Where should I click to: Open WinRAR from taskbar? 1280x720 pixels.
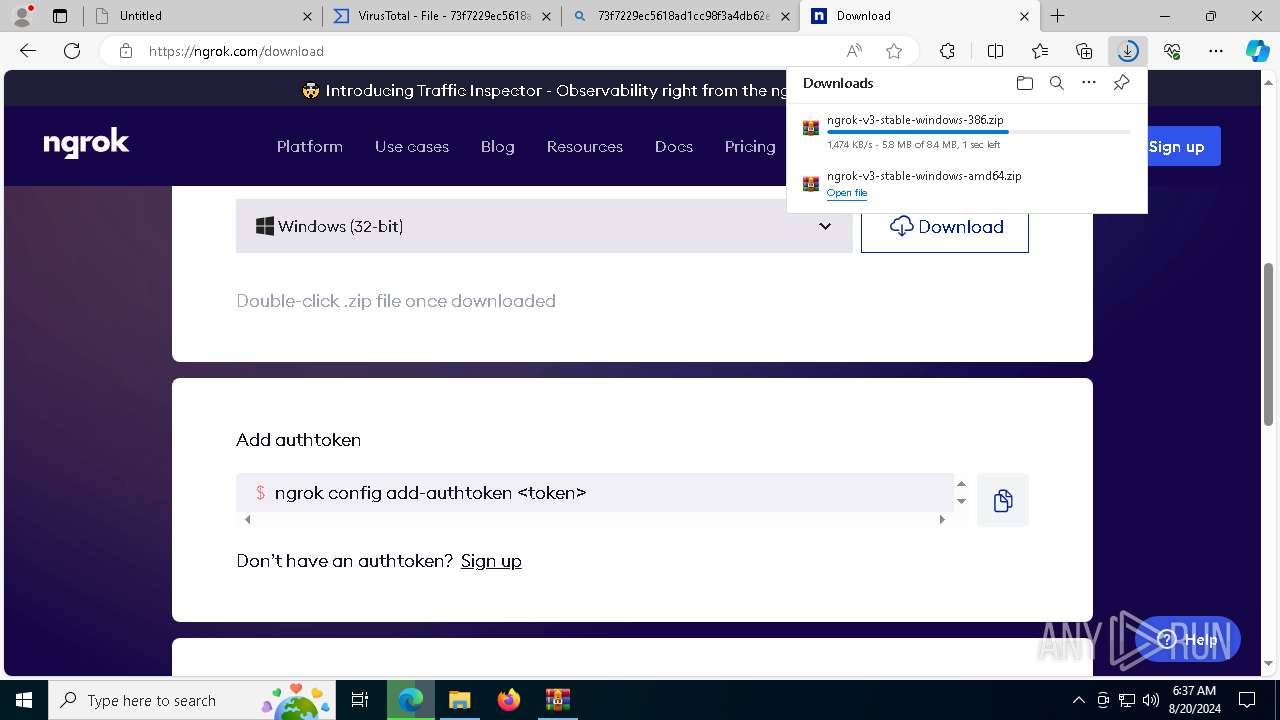(x=557, y=700)
